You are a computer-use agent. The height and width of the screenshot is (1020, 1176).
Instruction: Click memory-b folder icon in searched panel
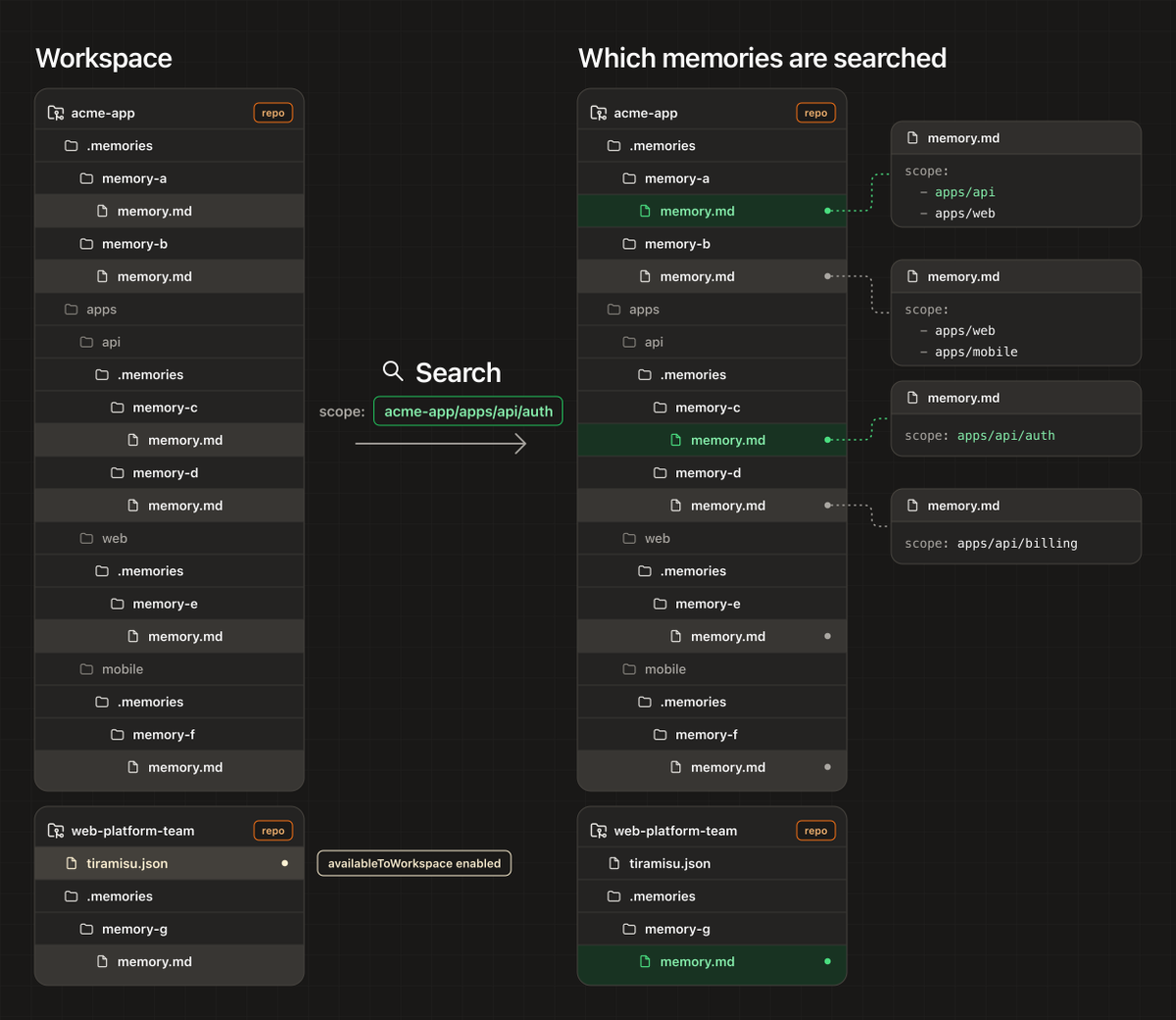[629, 244]
